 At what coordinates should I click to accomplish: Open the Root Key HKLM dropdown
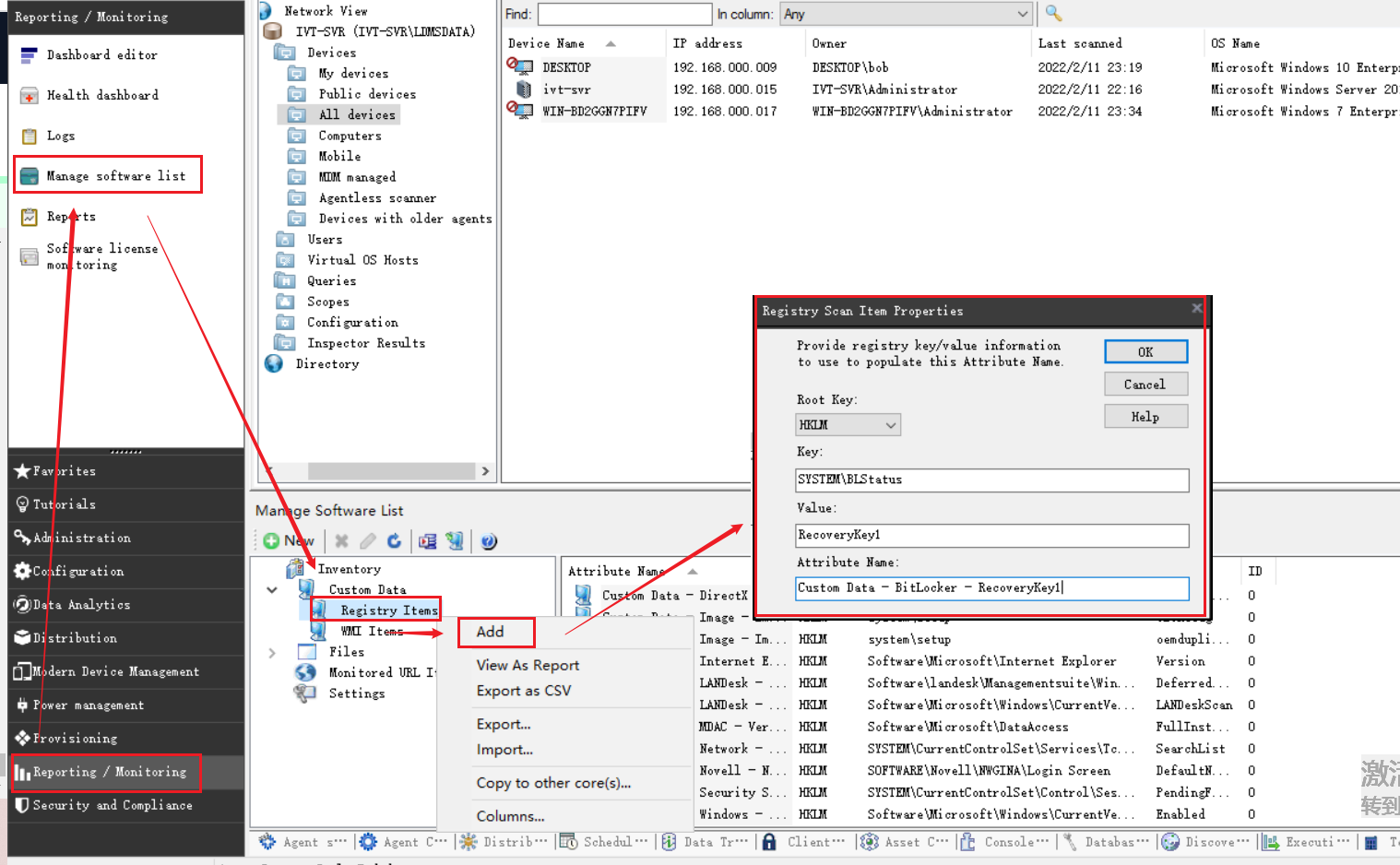coord(847,425)
